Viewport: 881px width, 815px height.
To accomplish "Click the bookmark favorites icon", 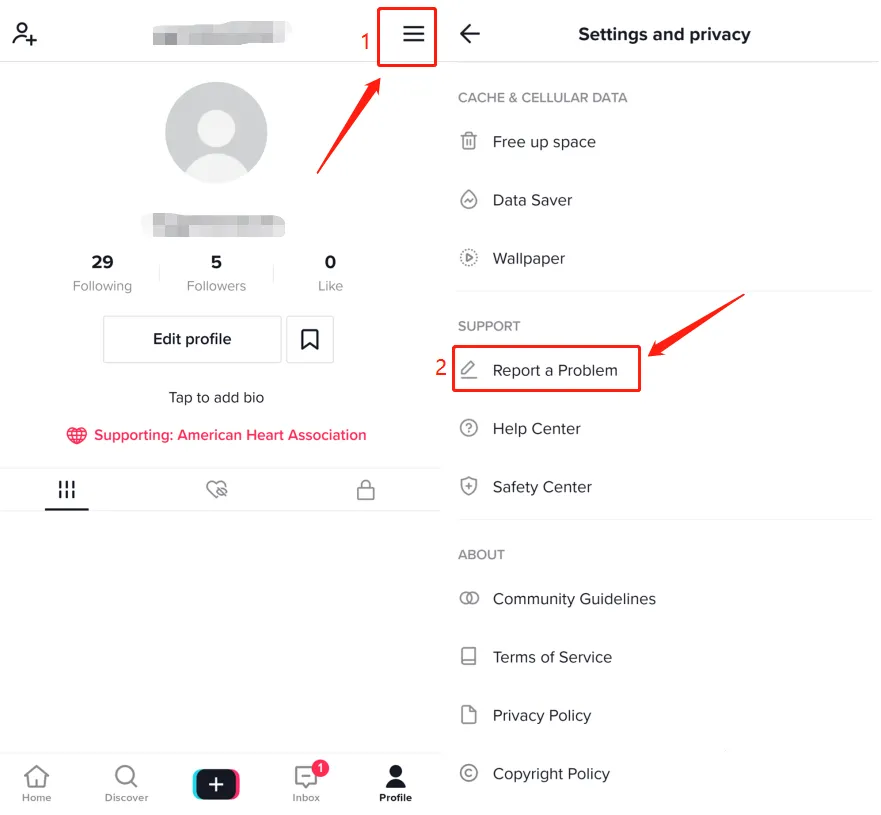I will [310, 339].
